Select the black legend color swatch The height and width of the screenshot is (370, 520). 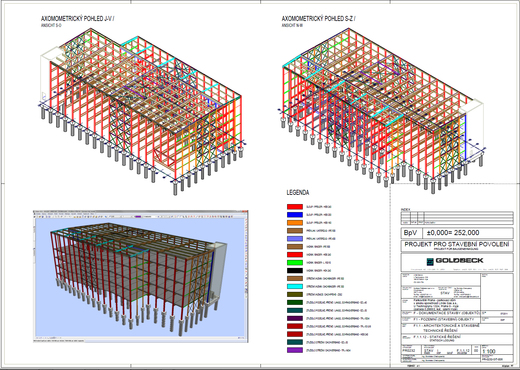pyautogui.click(x=295, y=271)
